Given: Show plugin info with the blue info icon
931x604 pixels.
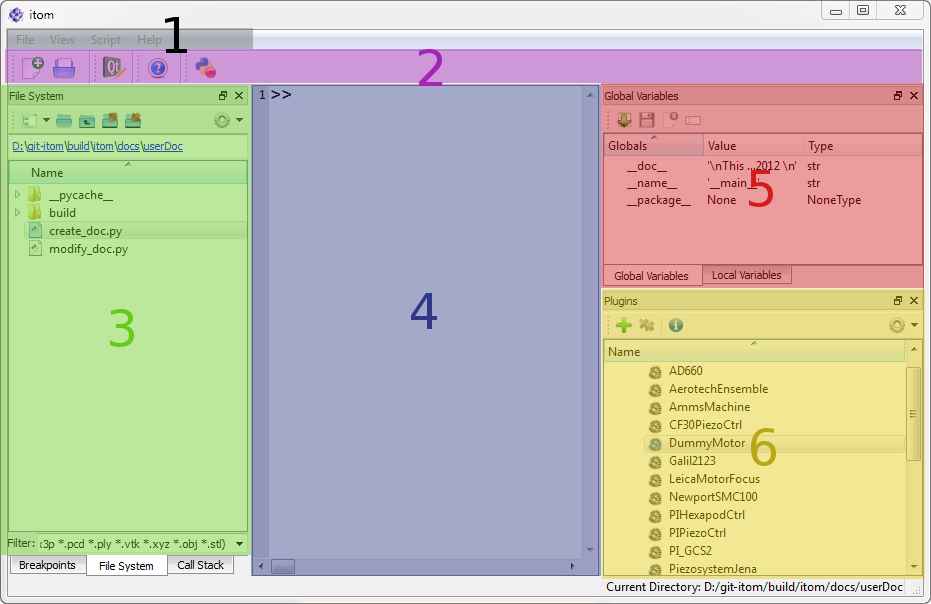Looking at the screenshot, I should point(675,325).
